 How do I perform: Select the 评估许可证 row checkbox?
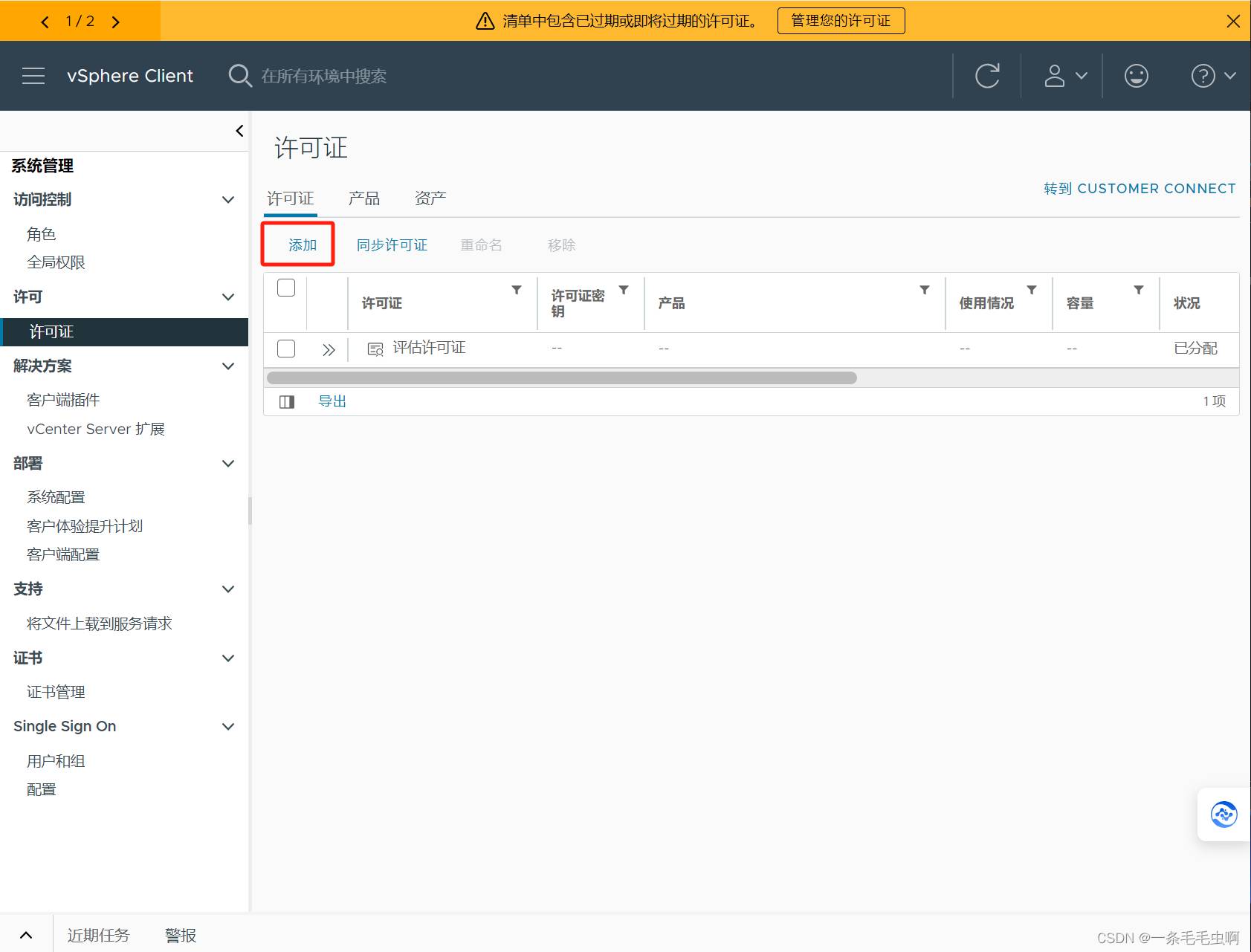[286, 349]
